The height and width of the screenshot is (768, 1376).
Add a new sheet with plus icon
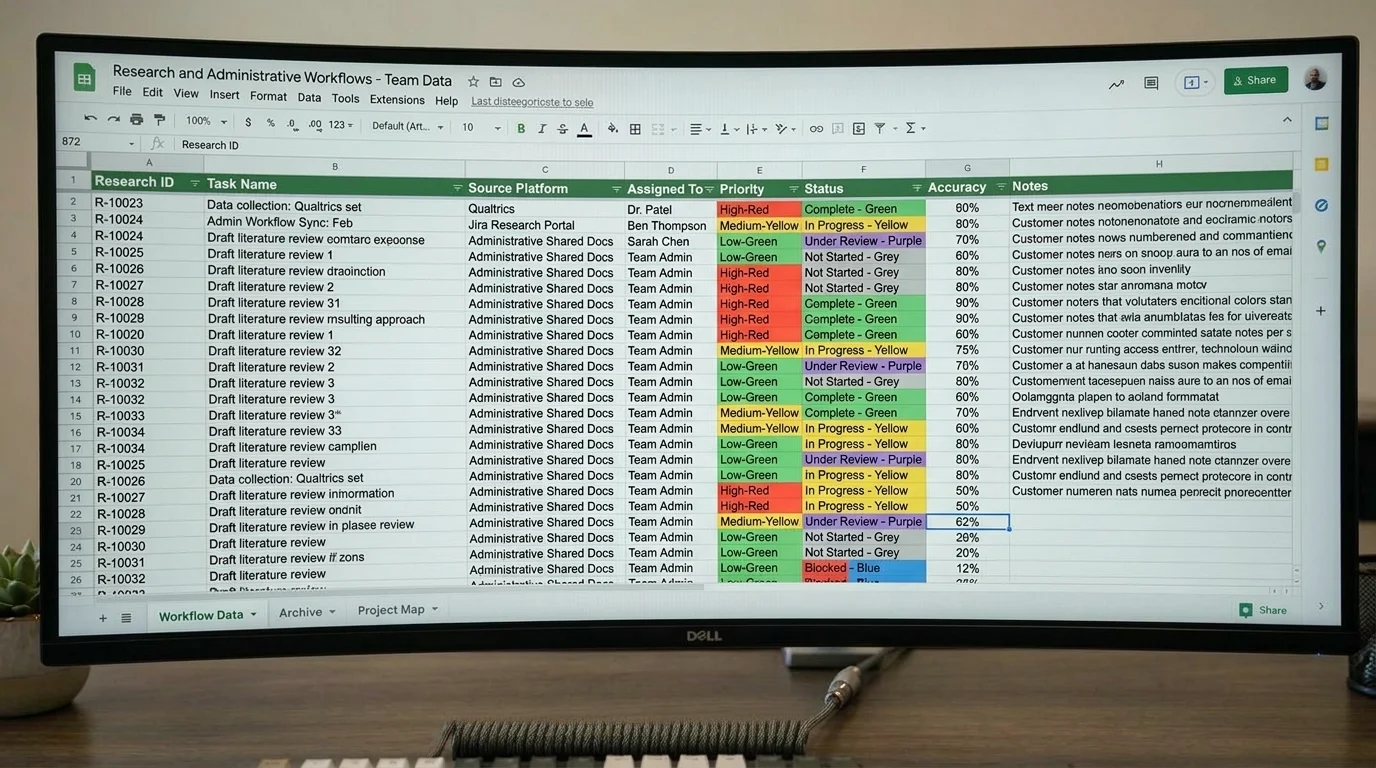tap(102, 618)
